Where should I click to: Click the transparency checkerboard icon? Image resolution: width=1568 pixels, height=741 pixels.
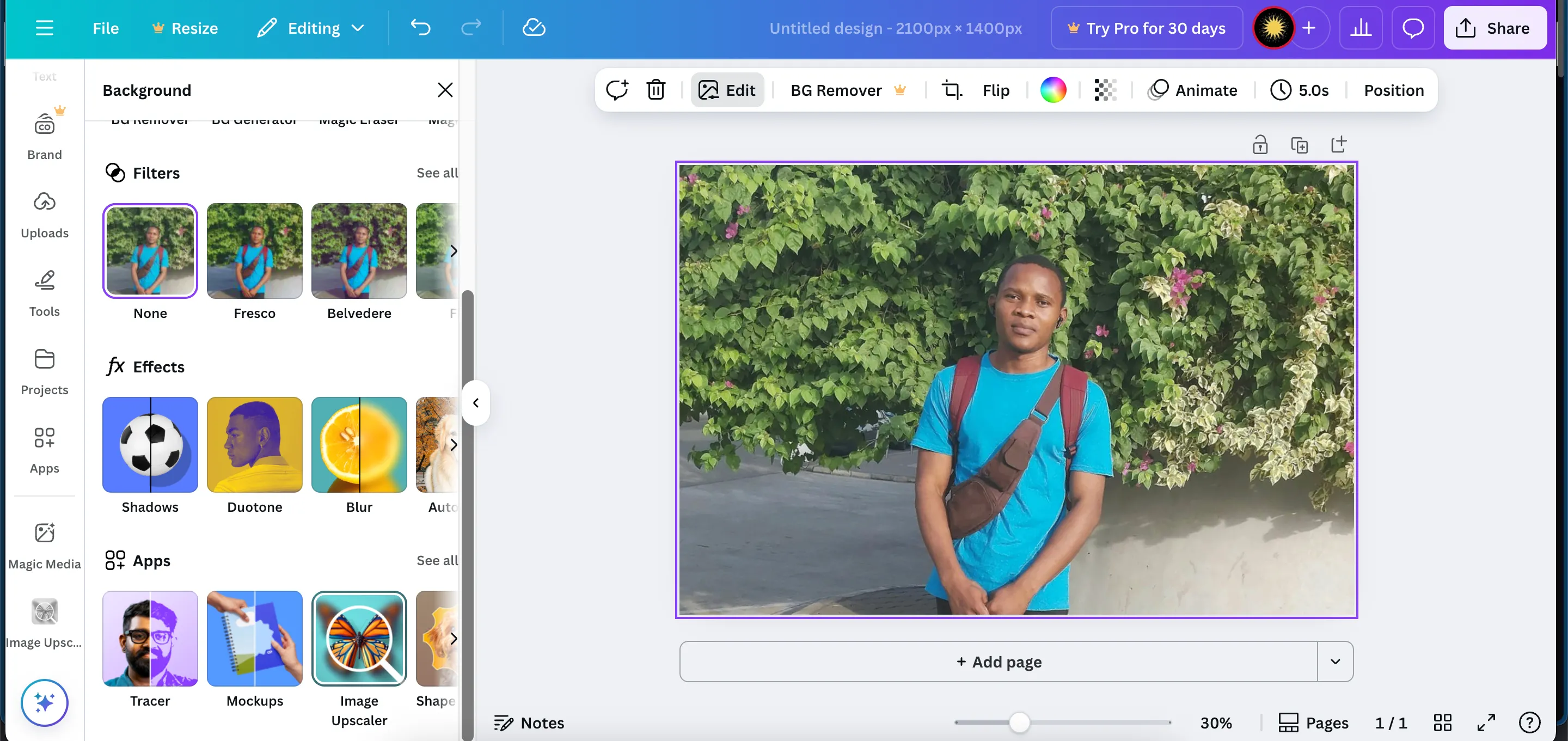[1105, 90]
